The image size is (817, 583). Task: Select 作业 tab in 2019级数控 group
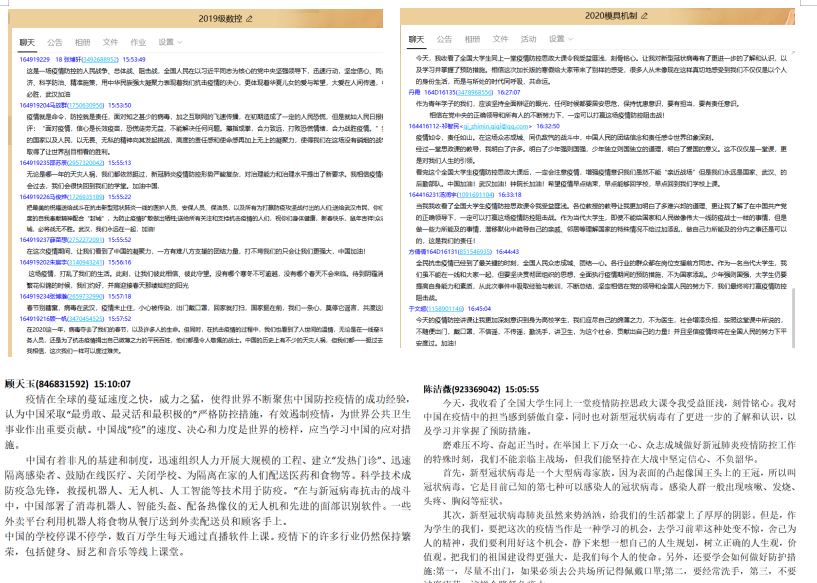[137, 43]
